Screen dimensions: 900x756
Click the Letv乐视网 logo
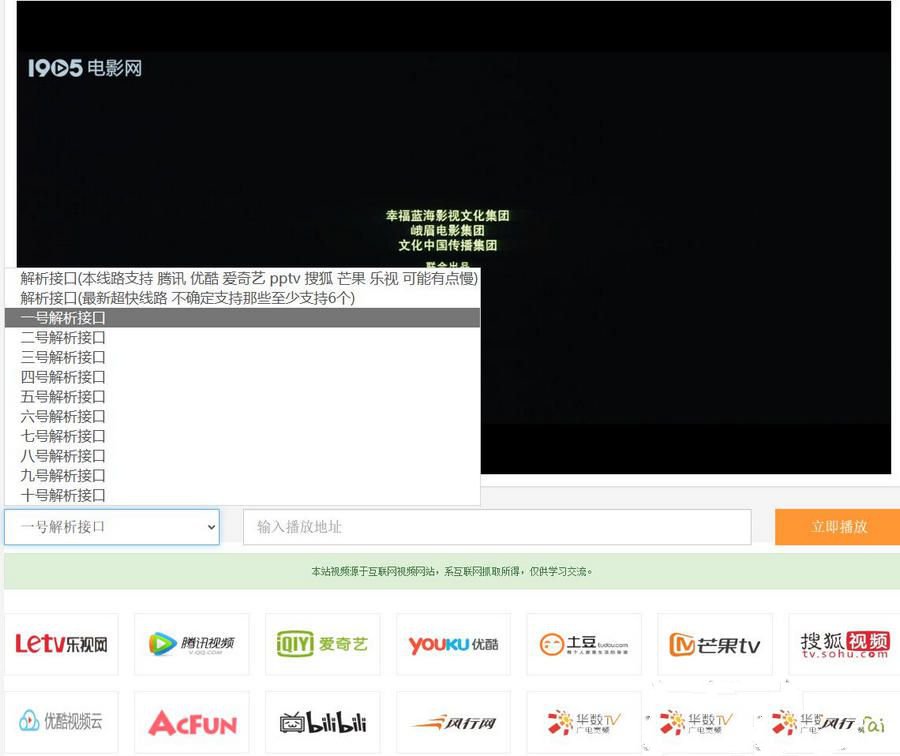[x=63, y=643]
